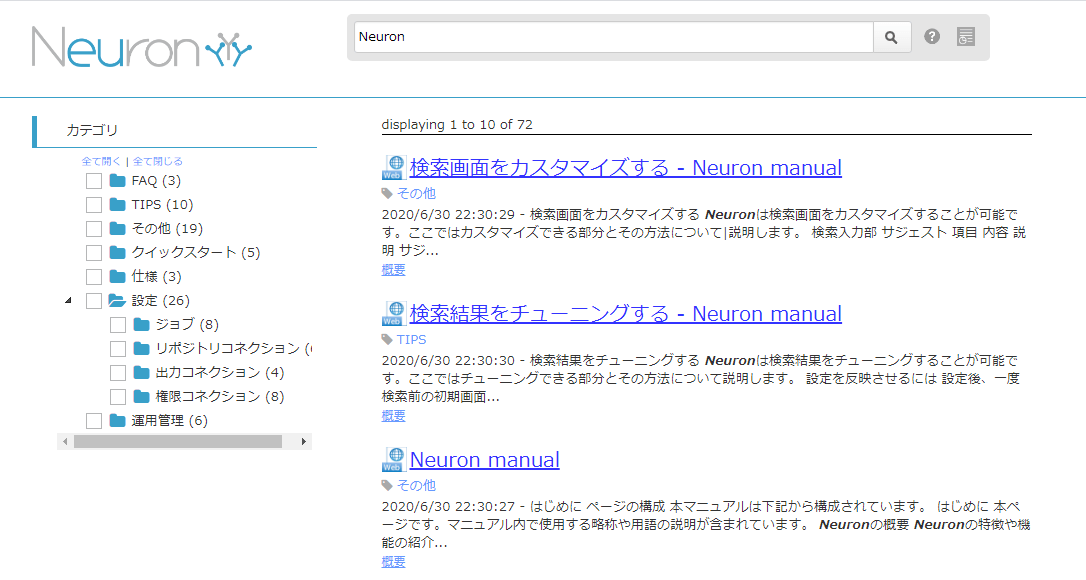
Task: Click the 権限コネクション folder icon
Action: tap(141, 396)
